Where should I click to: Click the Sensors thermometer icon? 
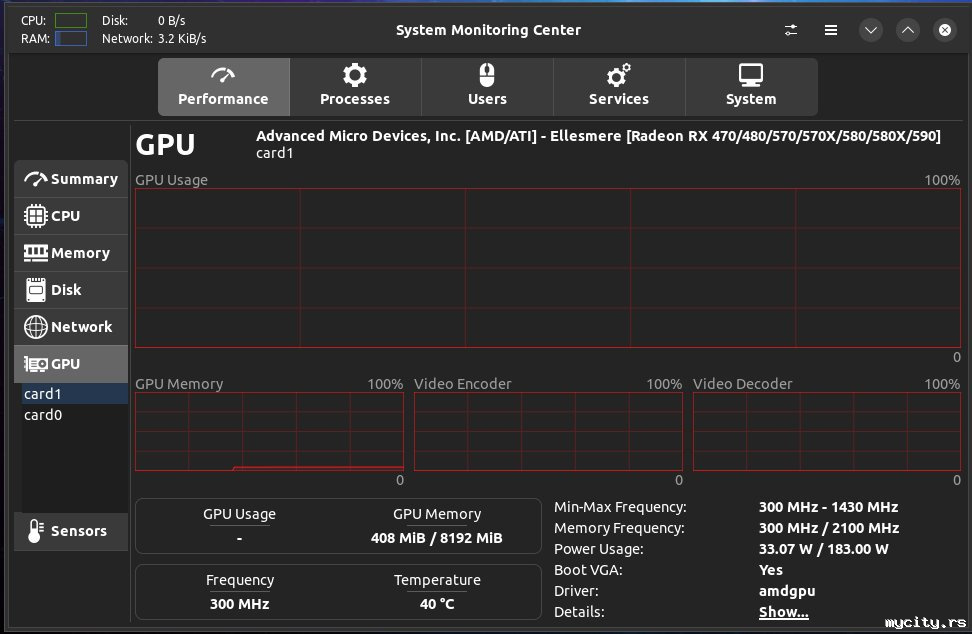click(x=36, y=531)
